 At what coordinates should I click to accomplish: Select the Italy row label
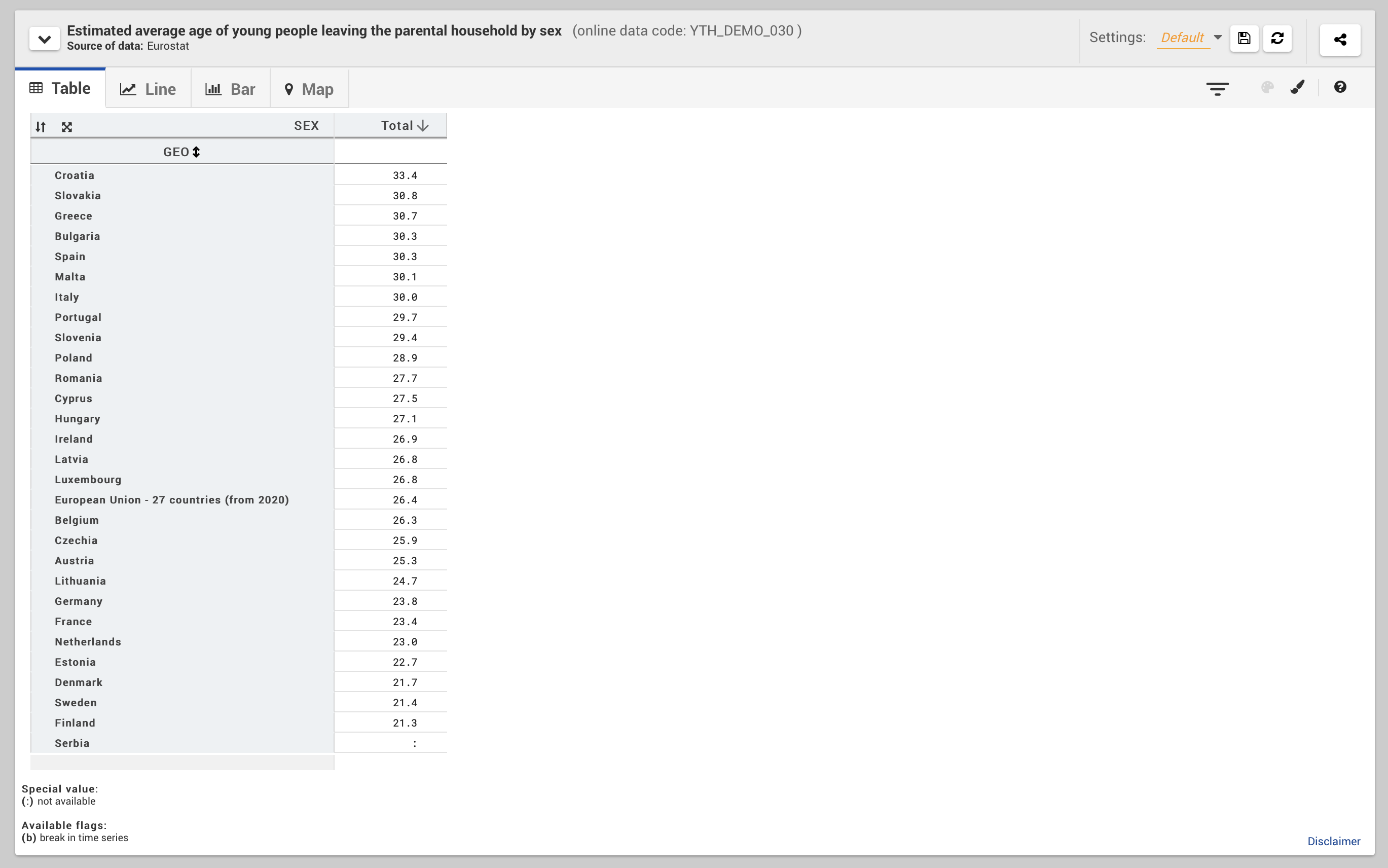click(x=67, y=297)
